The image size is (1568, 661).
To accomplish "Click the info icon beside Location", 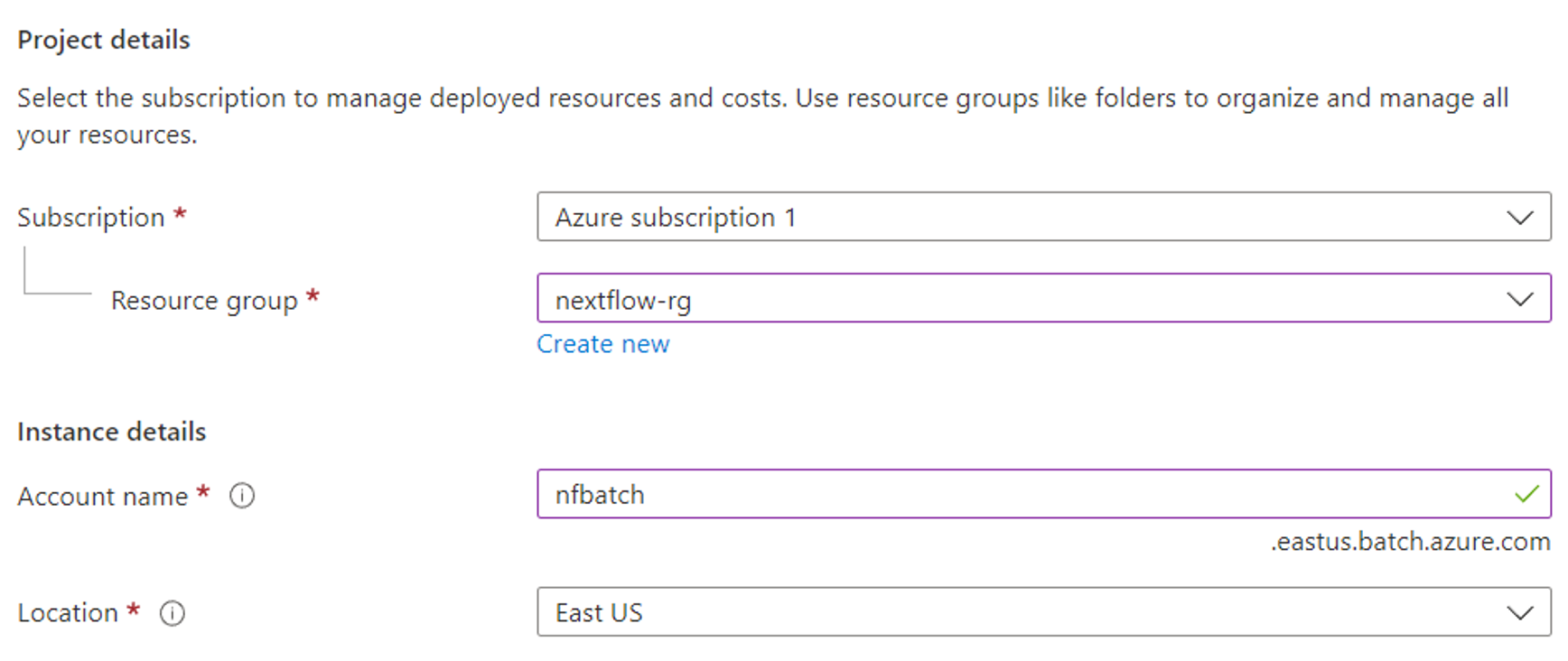I will (x=173, y=613).
